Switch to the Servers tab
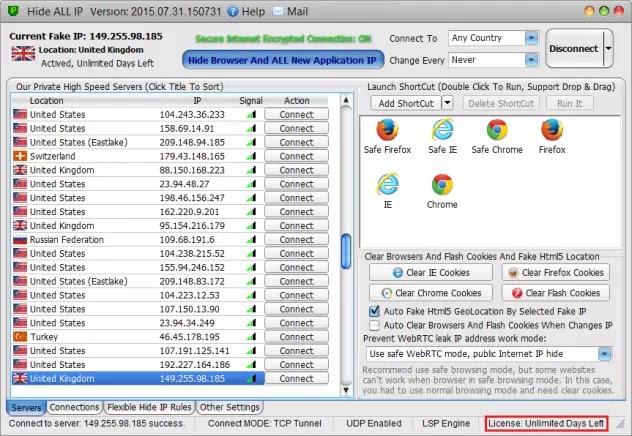The width and height of the screenshot is (632, 436). click(26, 408)
